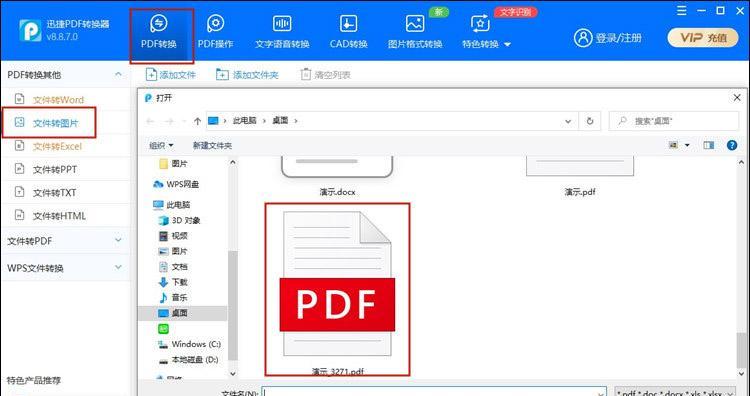Select 文档 folder in tree

[173, 266]
